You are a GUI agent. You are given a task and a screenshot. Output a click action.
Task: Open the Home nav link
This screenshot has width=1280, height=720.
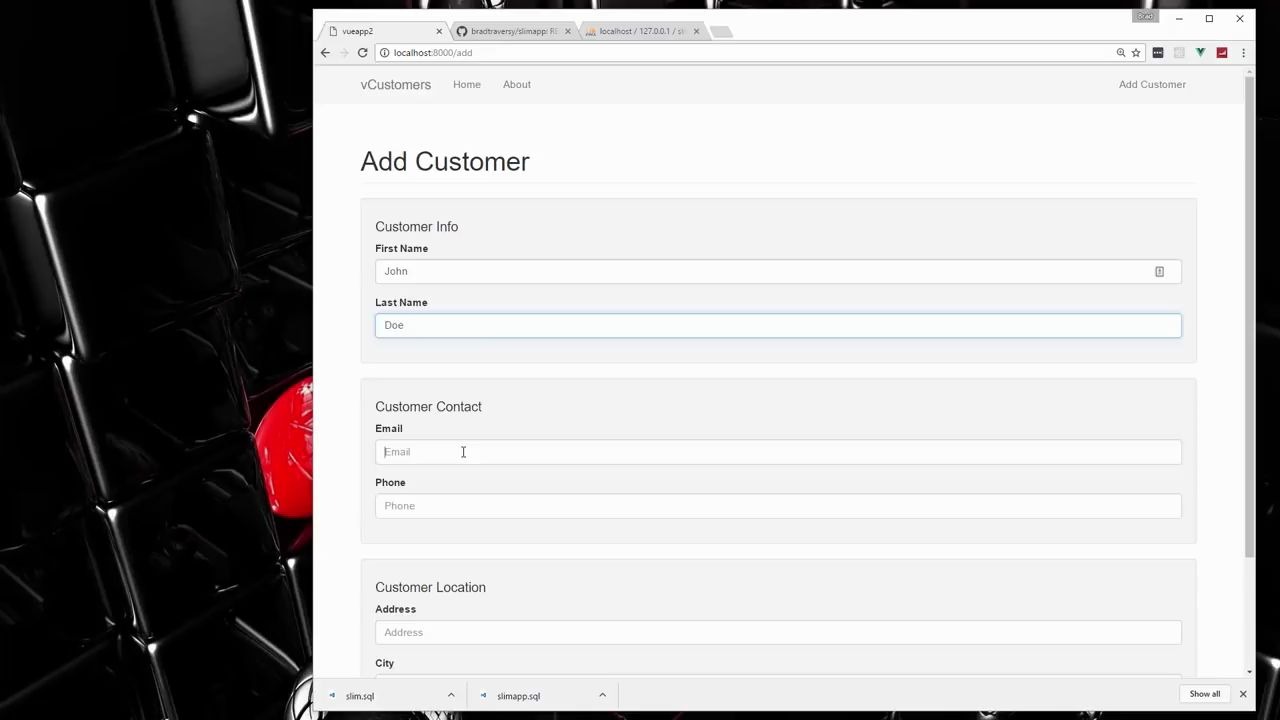[467, 85]
